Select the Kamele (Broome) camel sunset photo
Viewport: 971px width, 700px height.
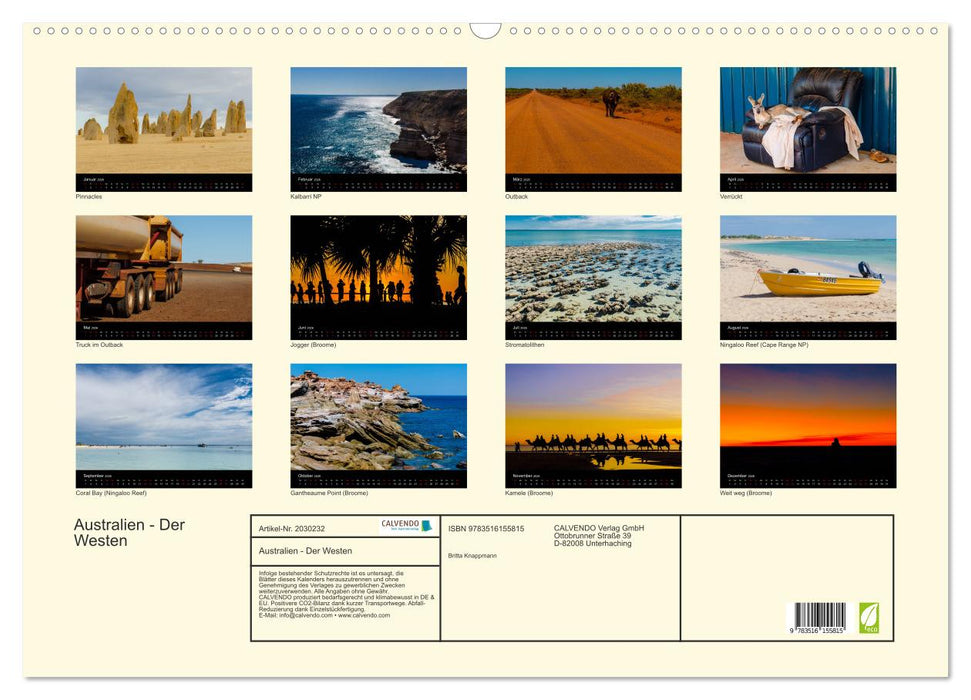593,418
